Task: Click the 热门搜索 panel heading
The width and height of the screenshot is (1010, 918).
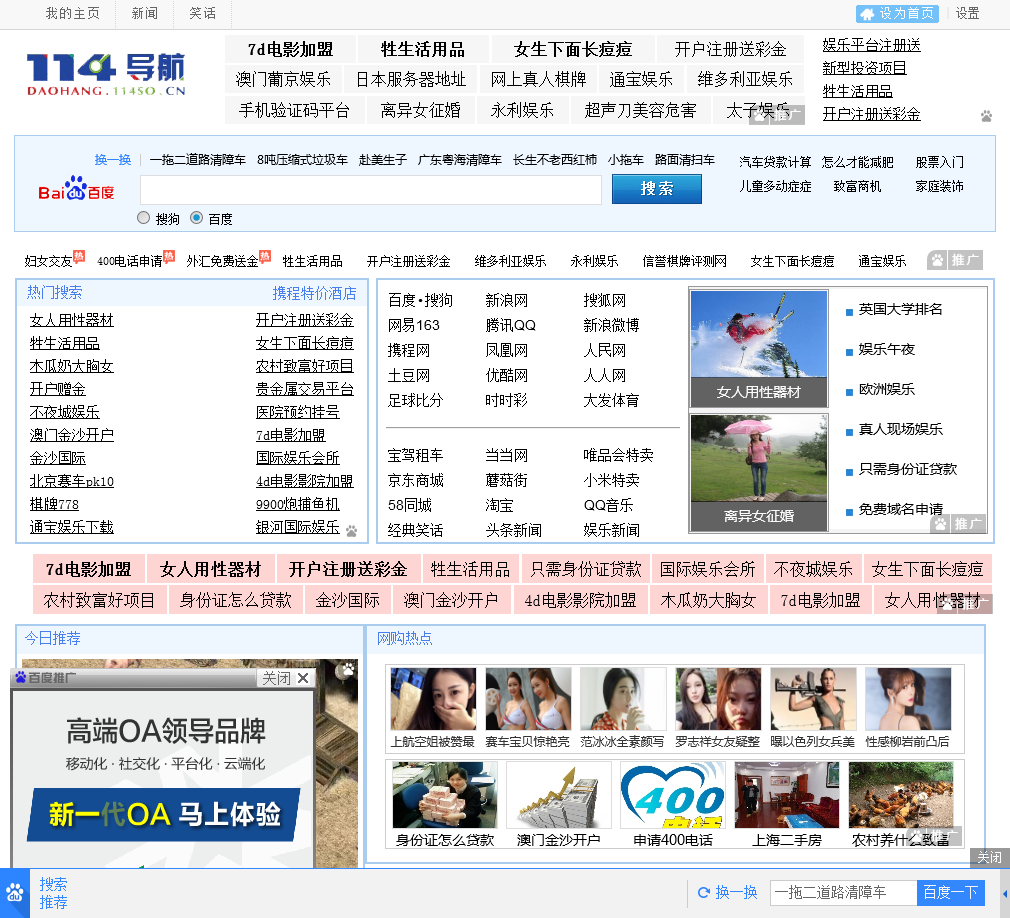Action: tap(55, 292)
